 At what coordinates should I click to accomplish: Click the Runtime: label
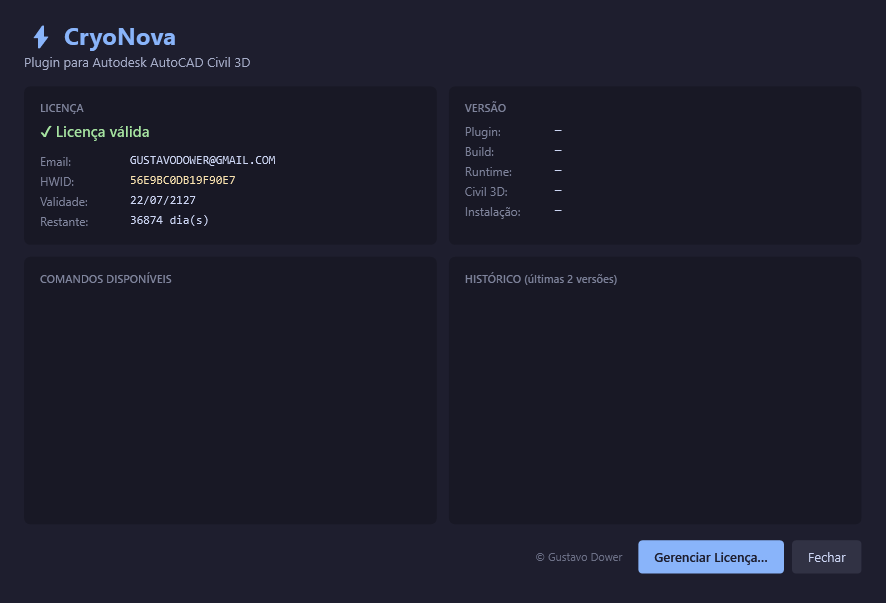[488, 172]
